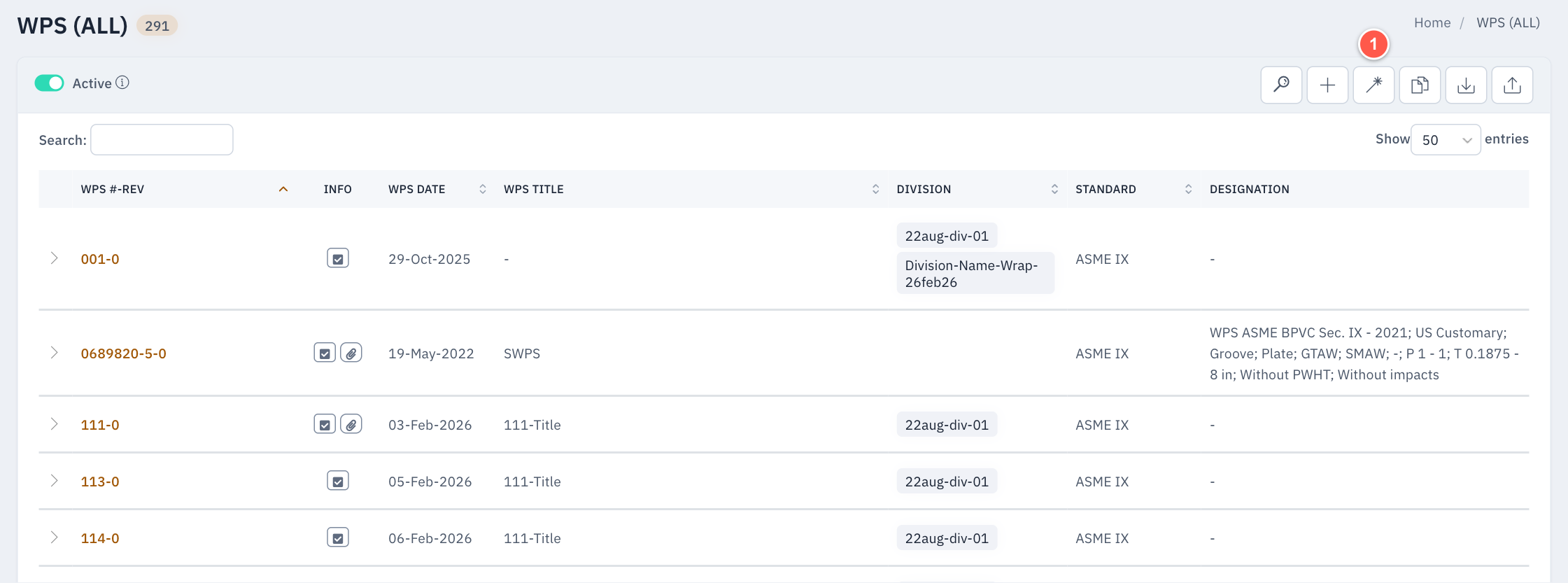
Task: Click the Division-Name-Wrap-26feb26 tag
Action: (x=975, y=273)
